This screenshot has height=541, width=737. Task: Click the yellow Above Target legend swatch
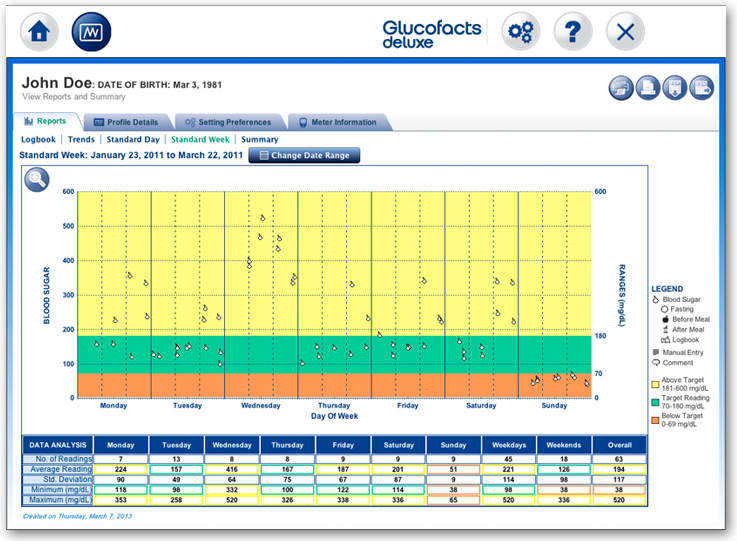(x=656, y=382)
